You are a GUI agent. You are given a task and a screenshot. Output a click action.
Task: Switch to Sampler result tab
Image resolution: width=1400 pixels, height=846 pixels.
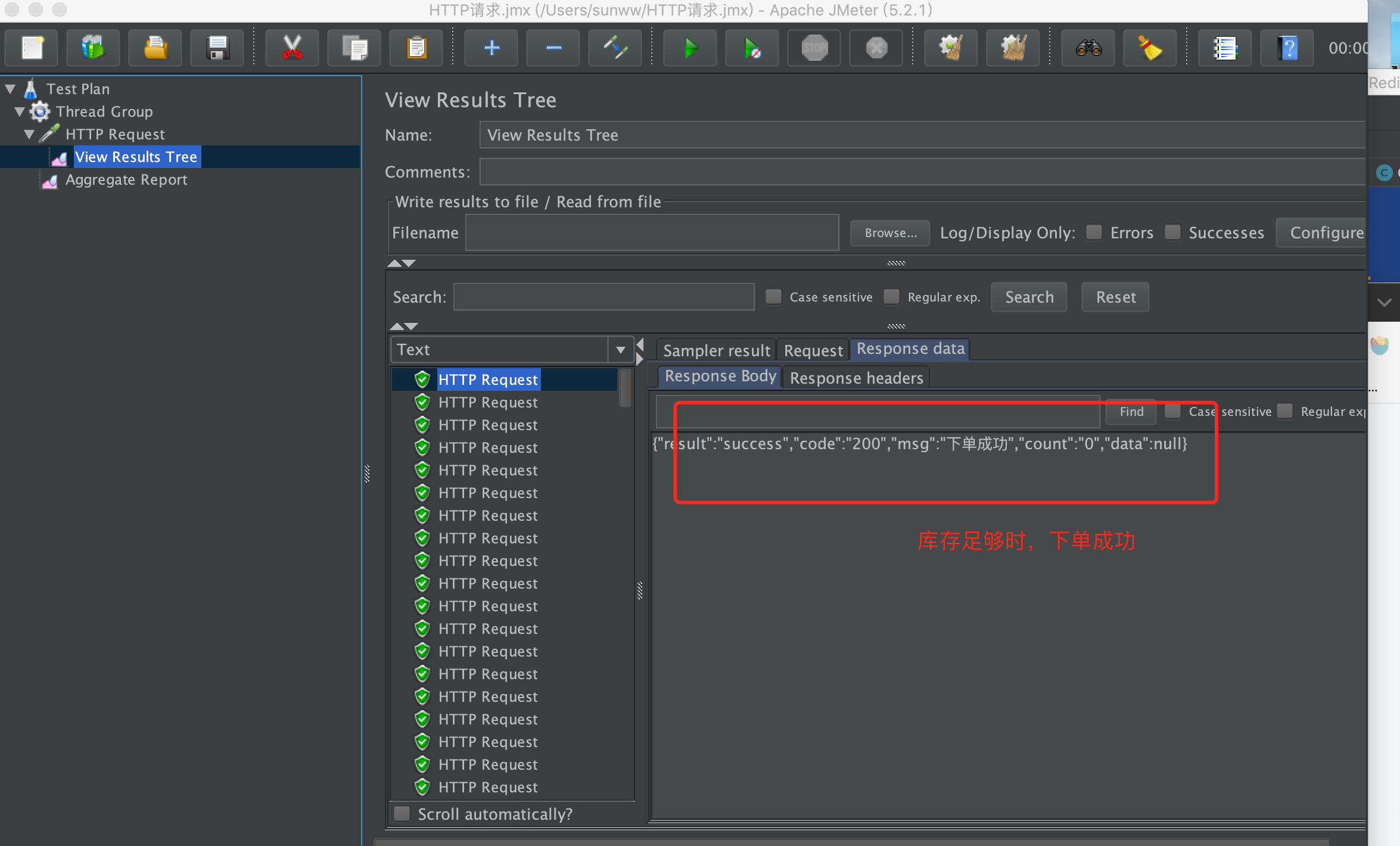point(716,350)
